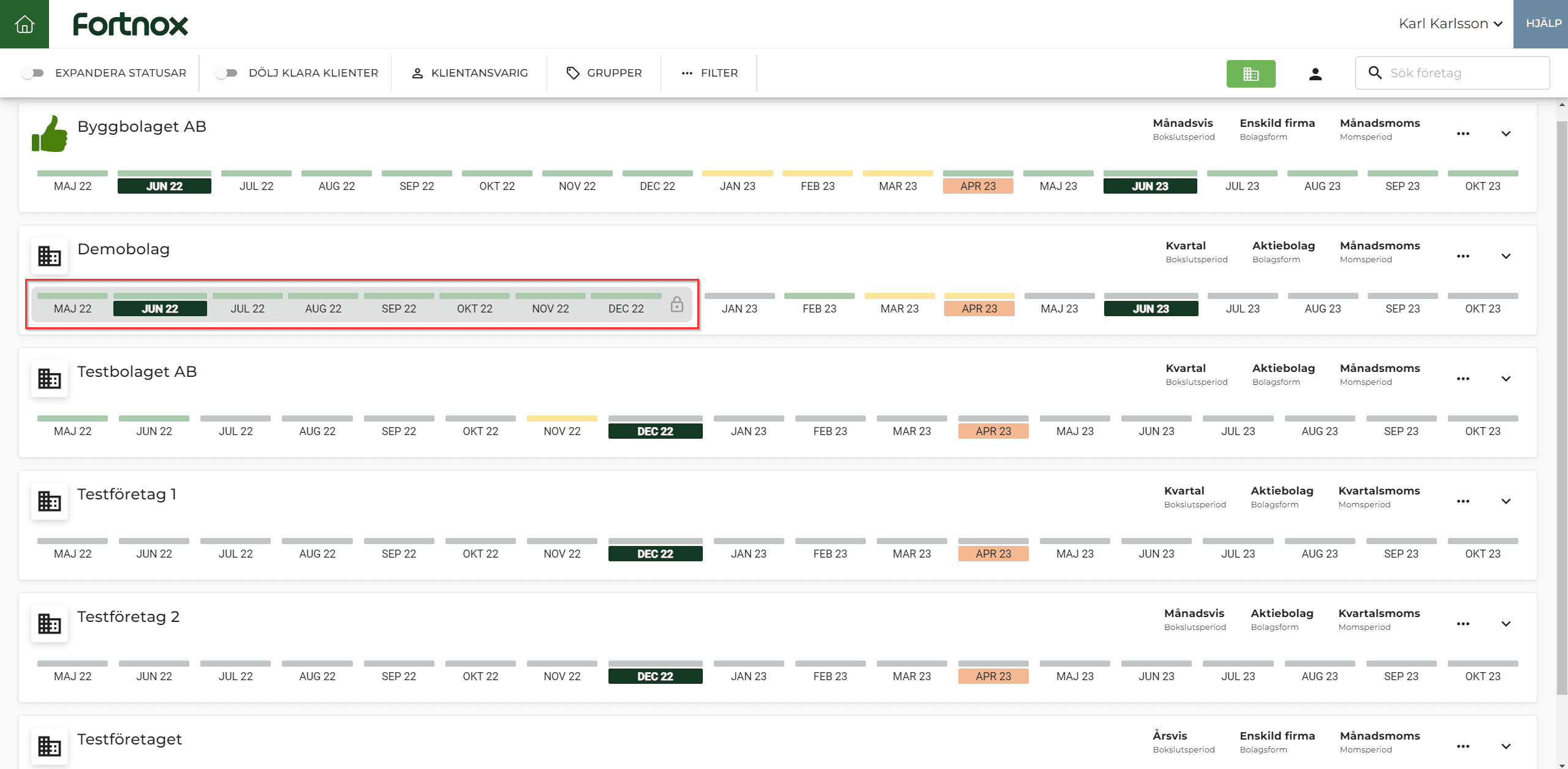
Task: Toggle the Expandera statusar switch
Action: (x=32, y=73)
